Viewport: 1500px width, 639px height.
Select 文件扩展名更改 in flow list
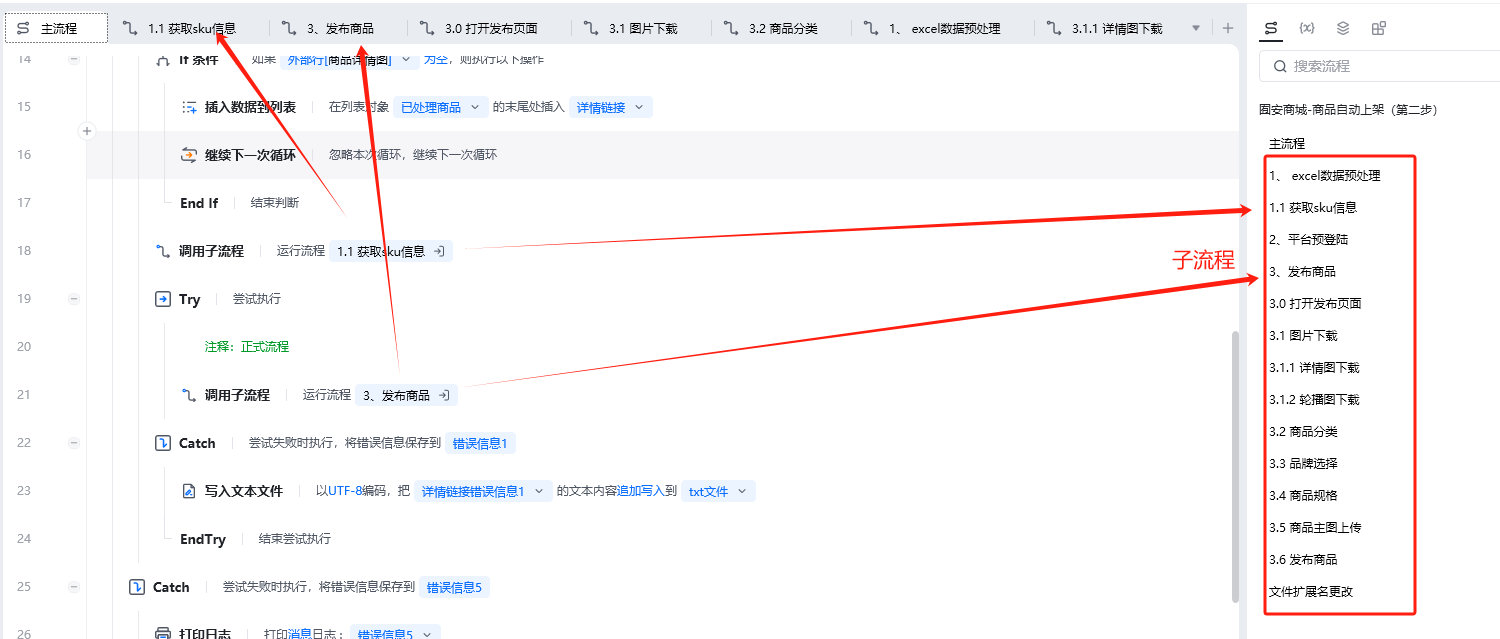1311,591
